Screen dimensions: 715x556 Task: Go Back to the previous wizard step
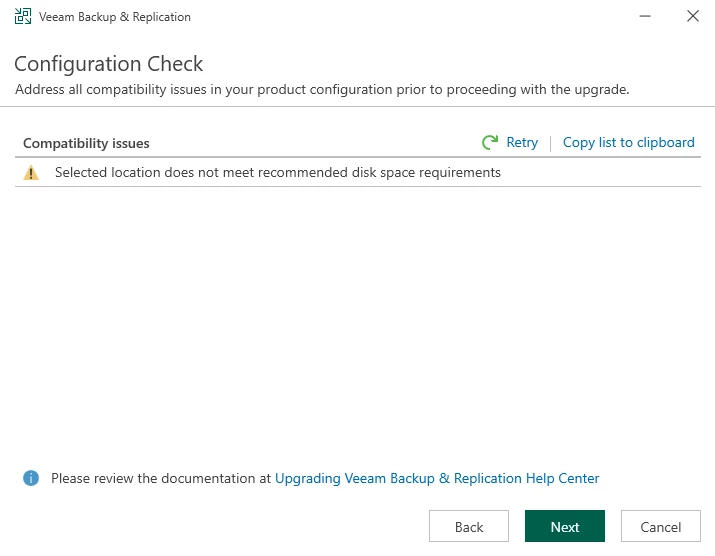pos(469,526)
